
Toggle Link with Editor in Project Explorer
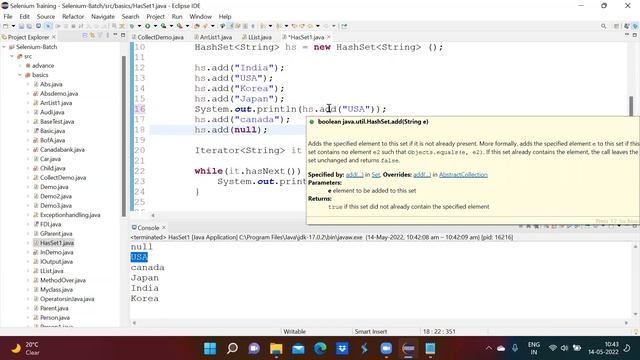[x=92, y=36]
